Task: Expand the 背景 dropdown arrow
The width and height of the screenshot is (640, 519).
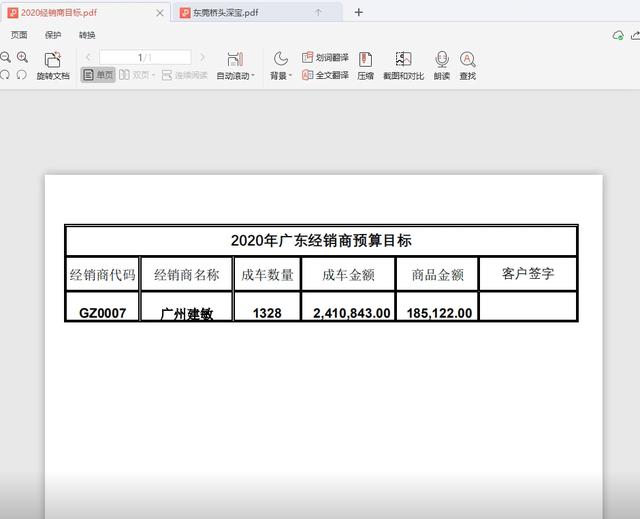Action: (x=290, y=76)
